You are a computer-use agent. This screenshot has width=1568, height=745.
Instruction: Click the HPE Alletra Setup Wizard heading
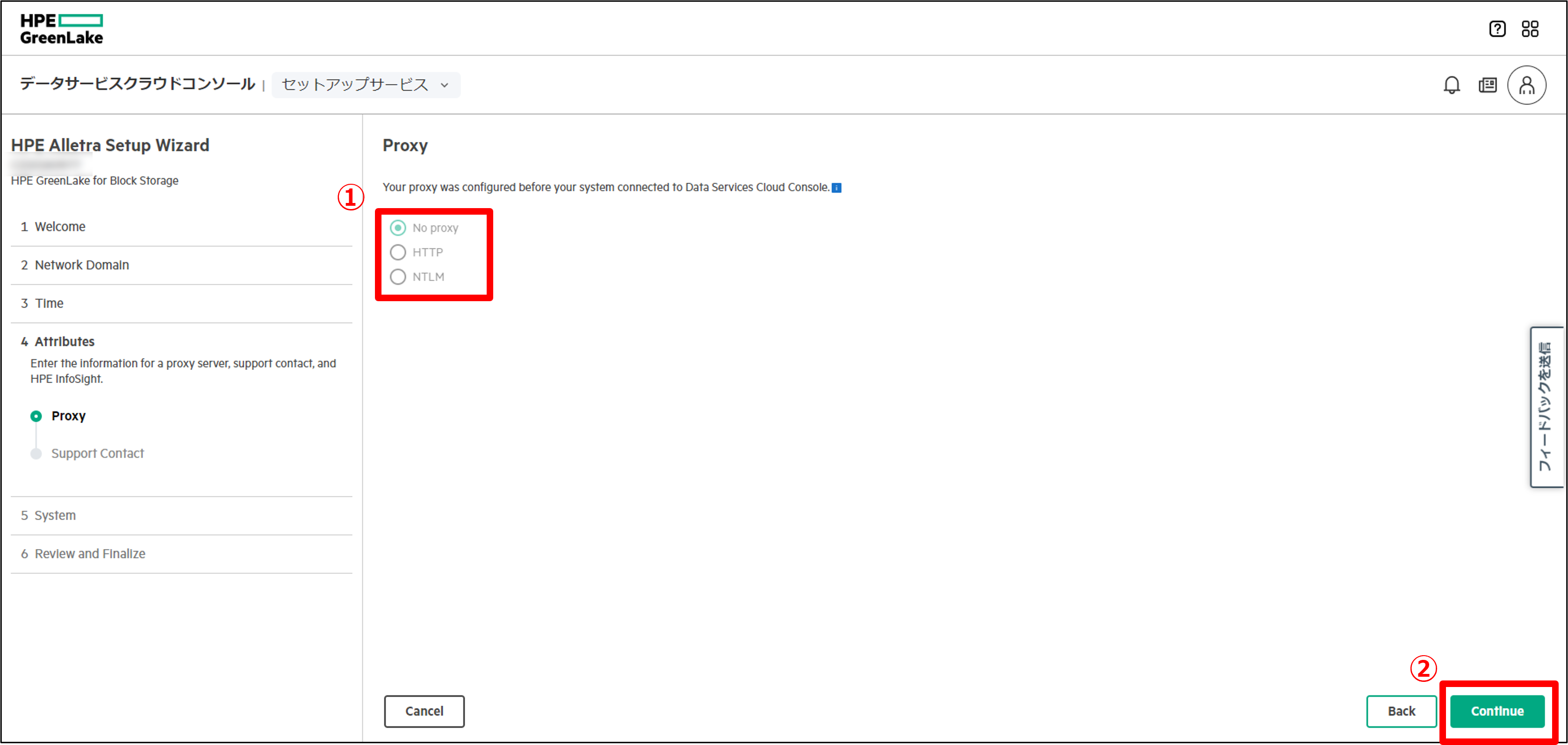point(110,145)
